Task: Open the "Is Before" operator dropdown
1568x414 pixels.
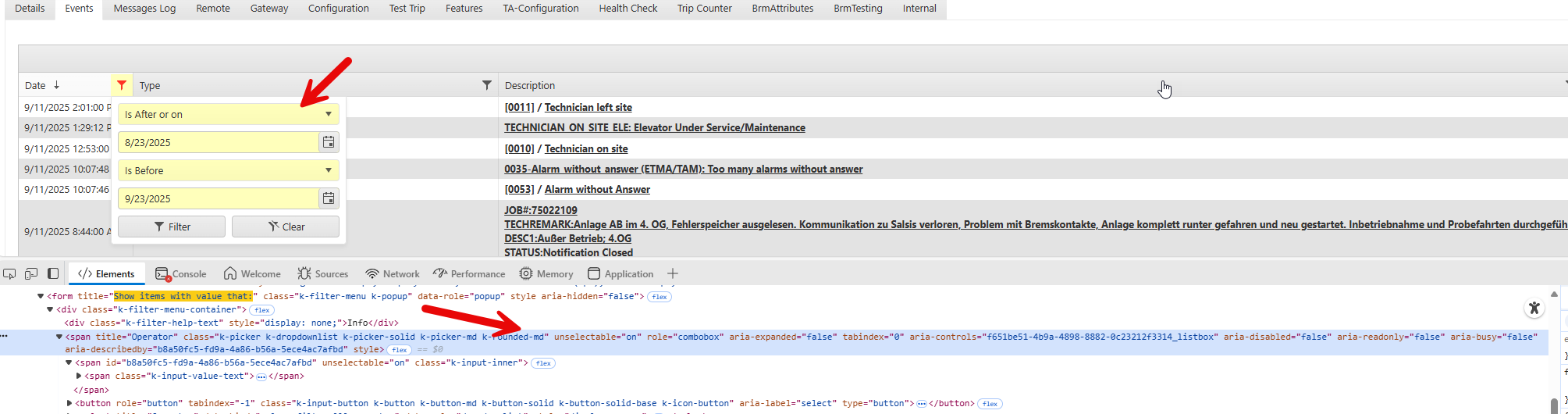Action: click(x=228, y=170)
